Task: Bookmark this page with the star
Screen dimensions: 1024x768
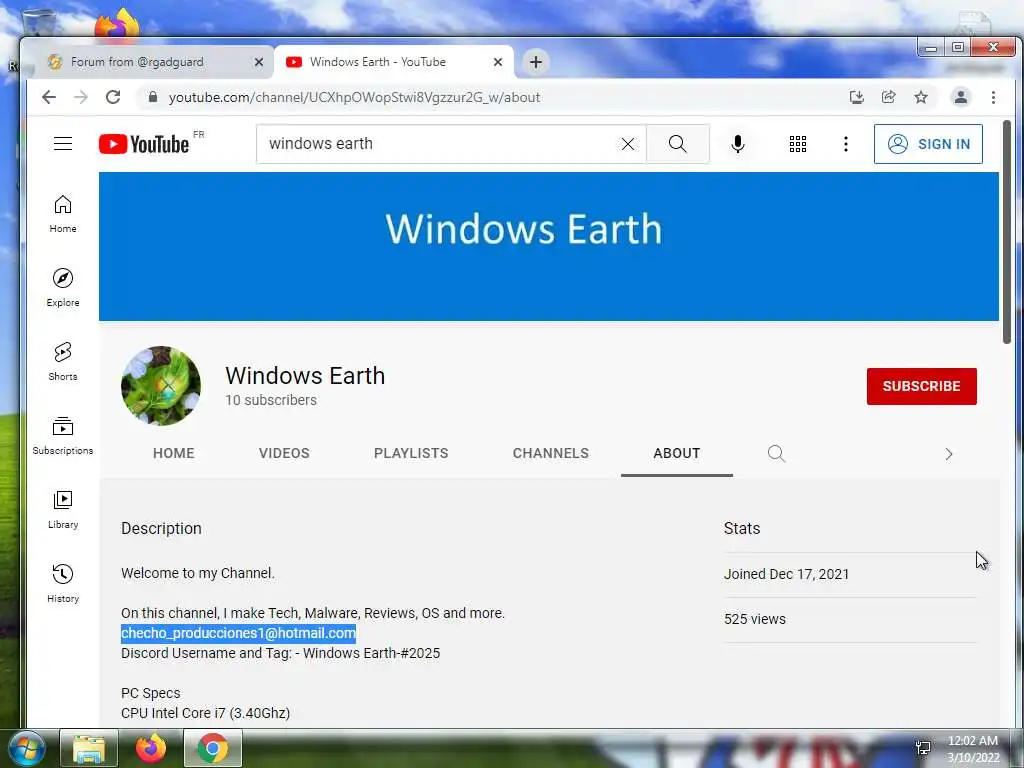Action: pos(921,97)
